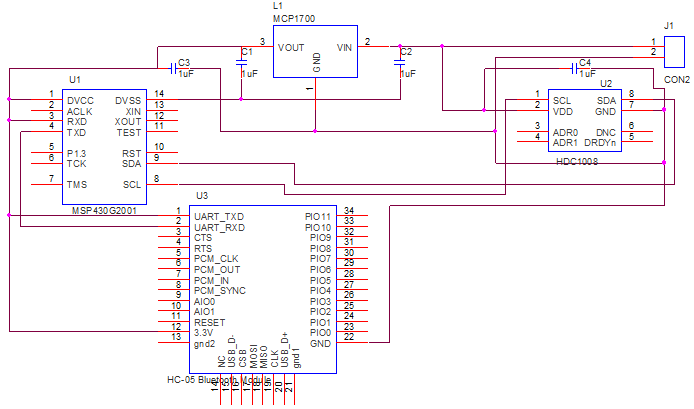Click the VIN pin label on MCP1700

pyautogui.click(x=344, y=47)
